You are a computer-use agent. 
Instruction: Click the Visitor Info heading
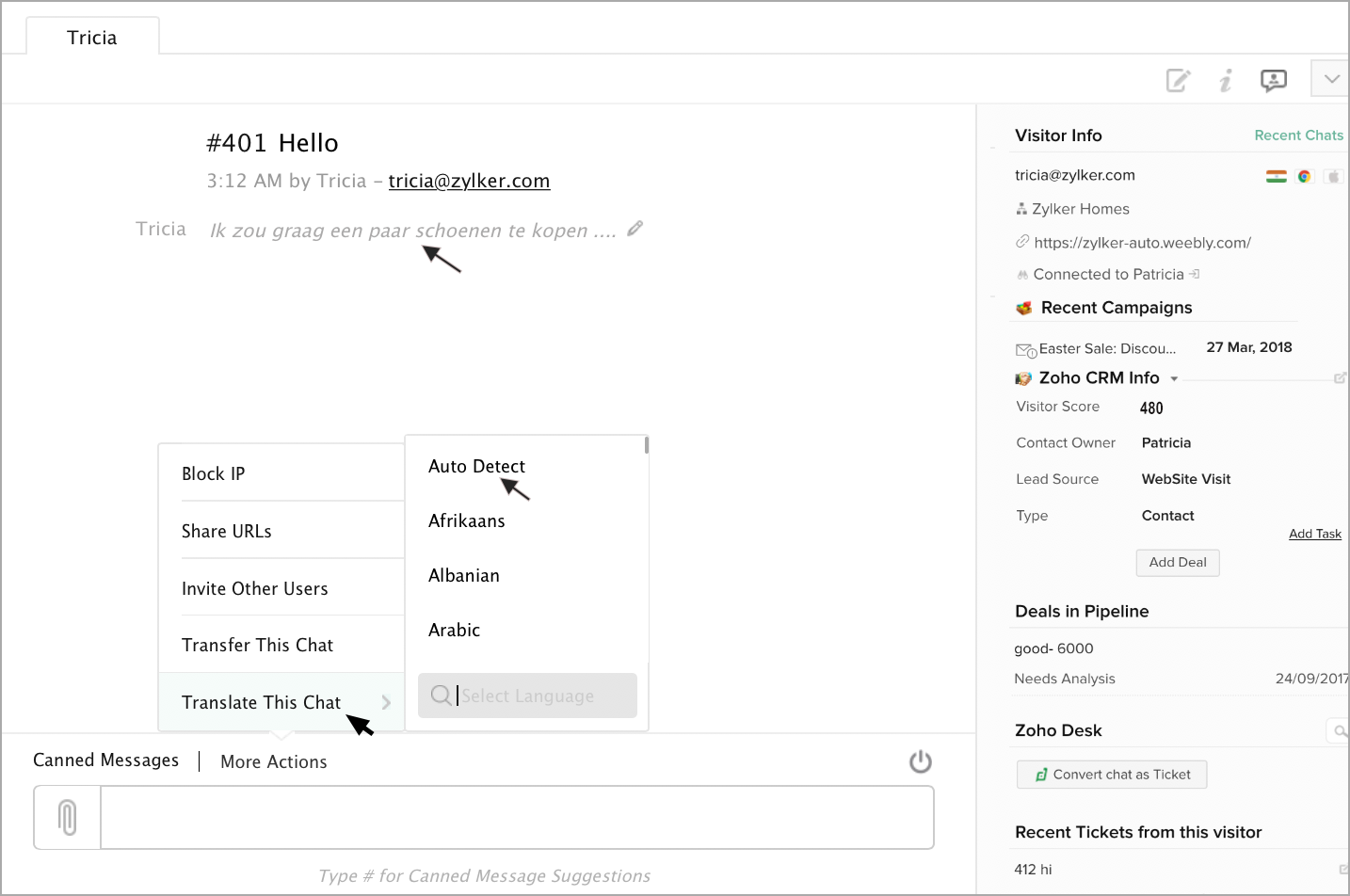click(x=1058, y=136)
